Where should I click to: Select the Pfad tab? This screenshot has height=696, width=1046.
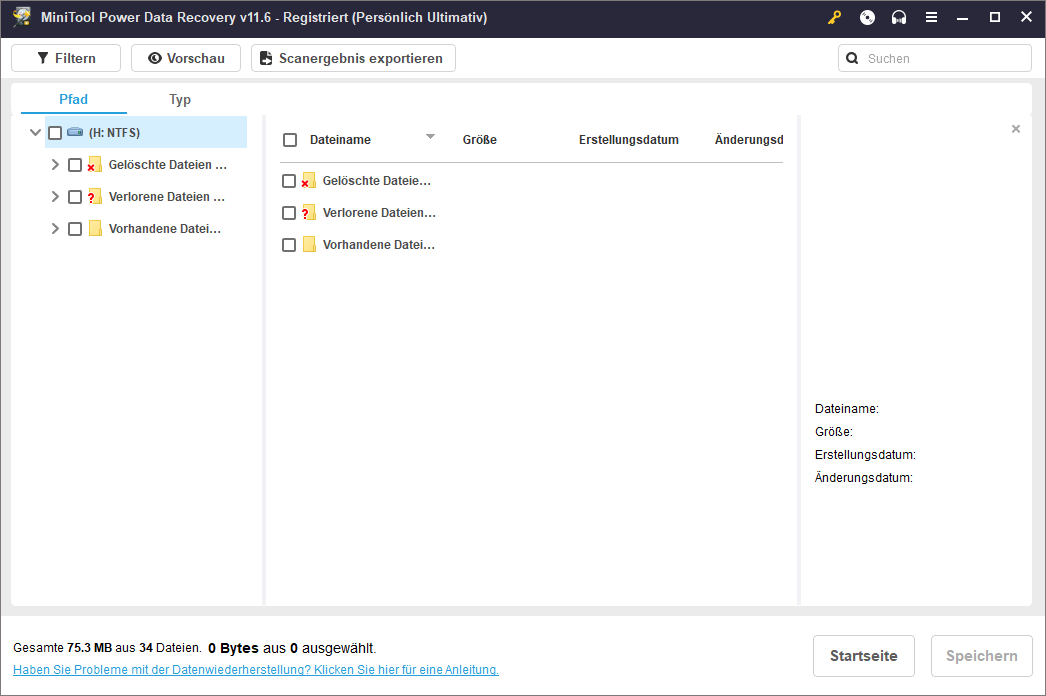74,99
